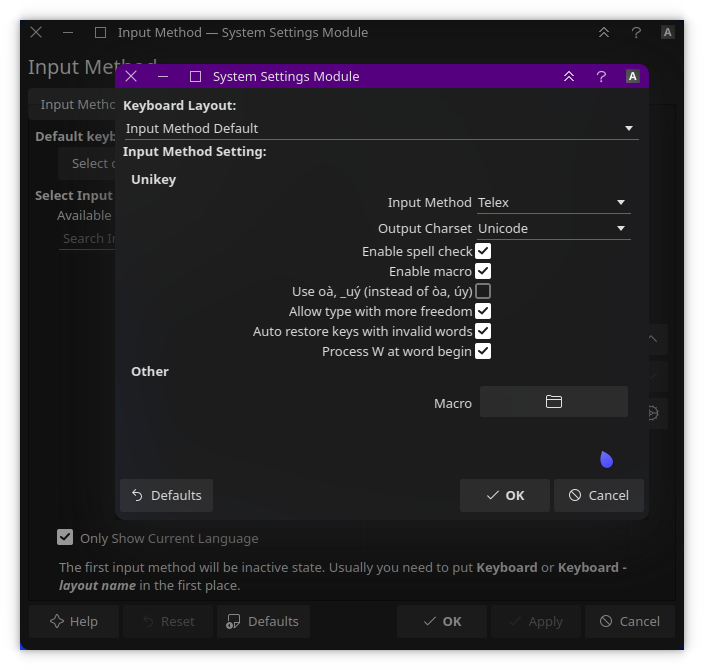This screenshot has width=704, height=670.
Task: Toggle Auto restore keys with invalid words
Action: 483,331
